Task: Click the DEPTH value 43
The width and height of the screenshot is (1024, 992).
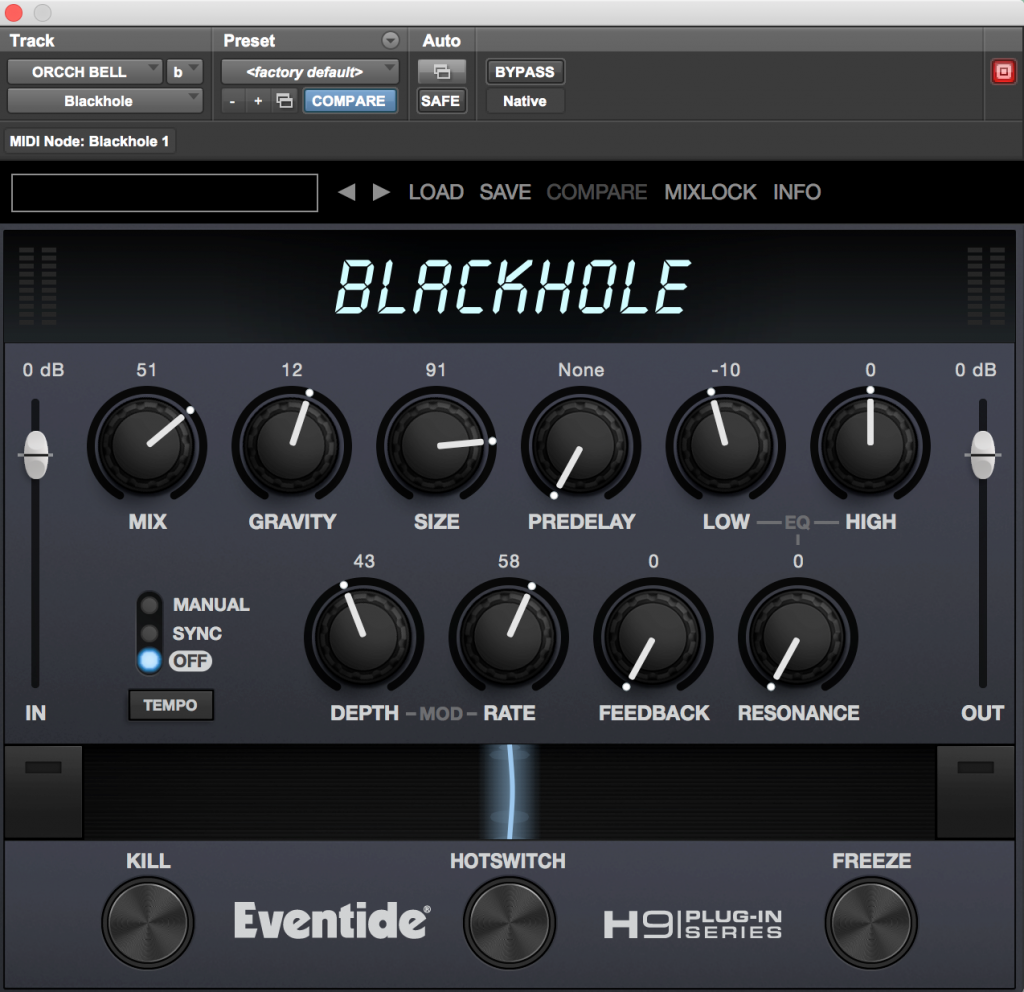Action: click(x=364, y=561)
